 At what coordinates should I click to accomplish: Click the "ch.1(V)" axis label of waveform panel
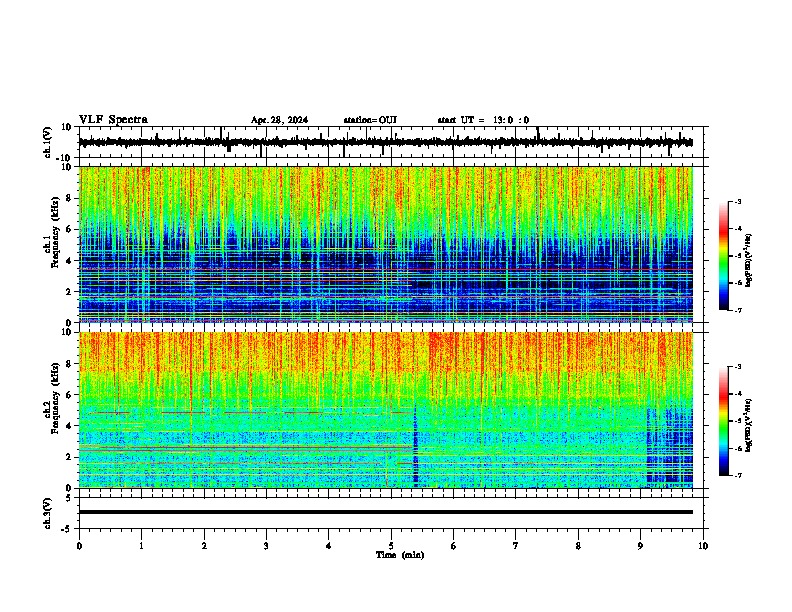coord(48,142)
